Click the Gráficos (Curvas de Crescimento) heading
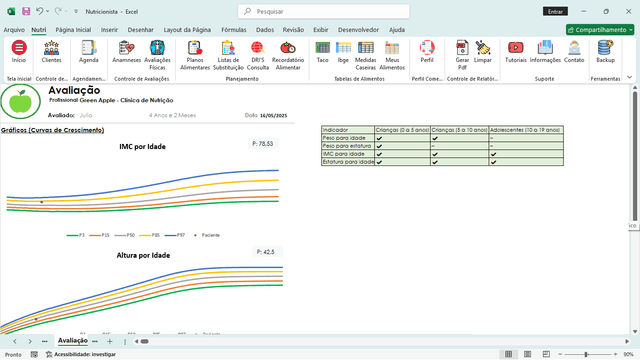The height and width of the screenshot is (360, 640). pyautogui.click(x=53, y=130)
